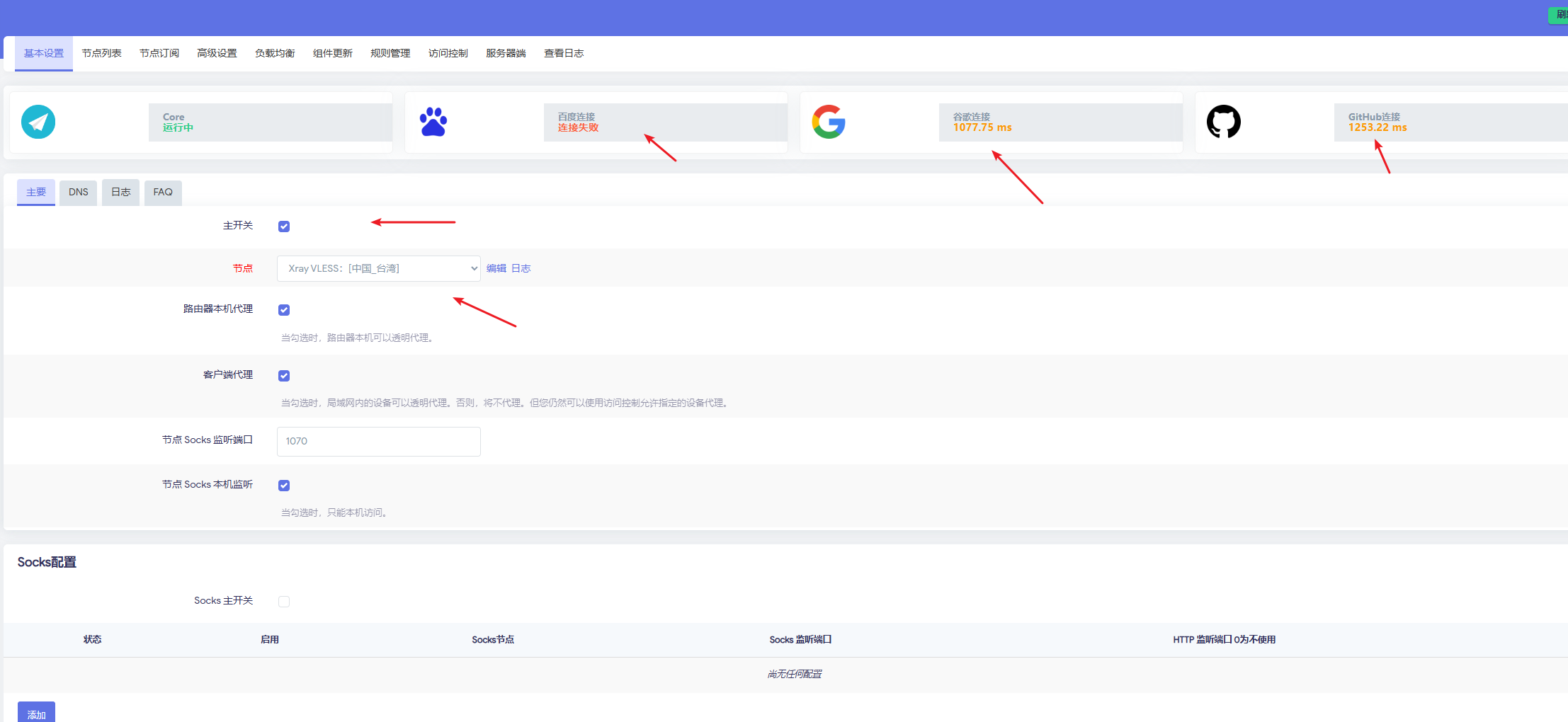
Task: Click the 百度连接 status box
Action: pyautogui.click(x=665, y=122)
